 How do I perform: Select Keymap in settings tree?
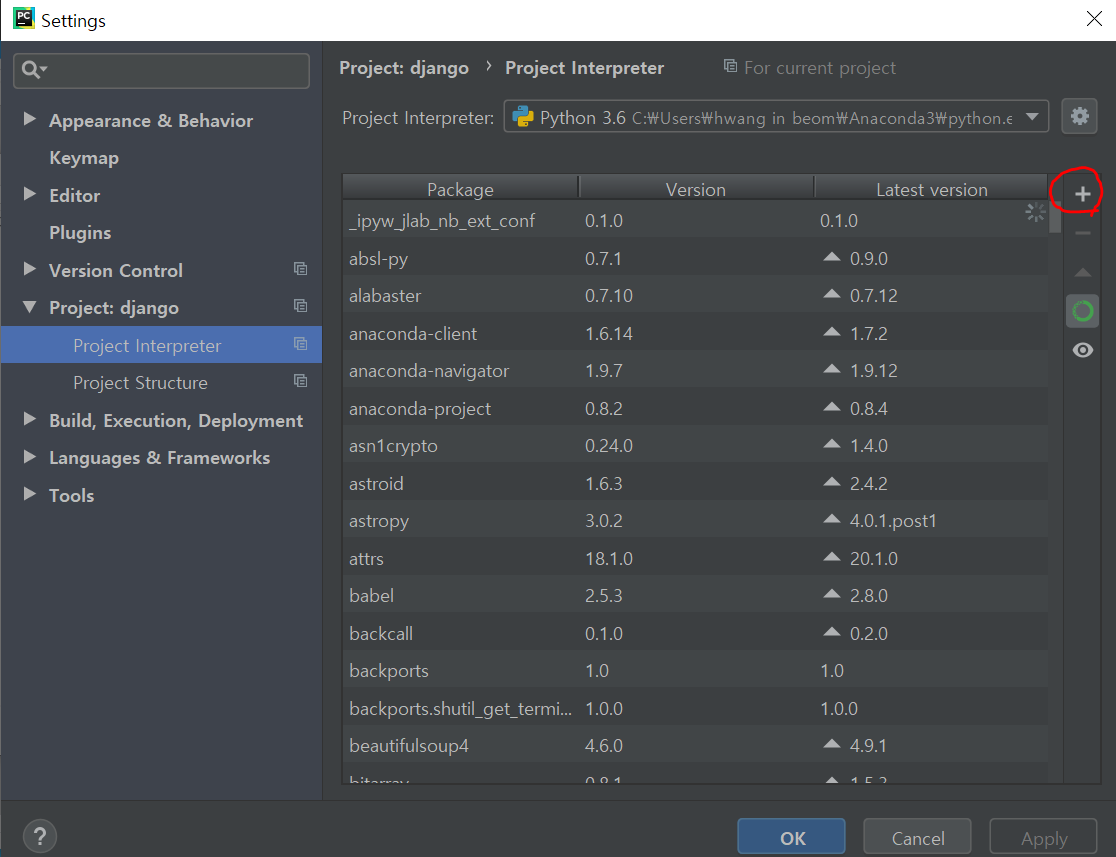pos(84,158)
